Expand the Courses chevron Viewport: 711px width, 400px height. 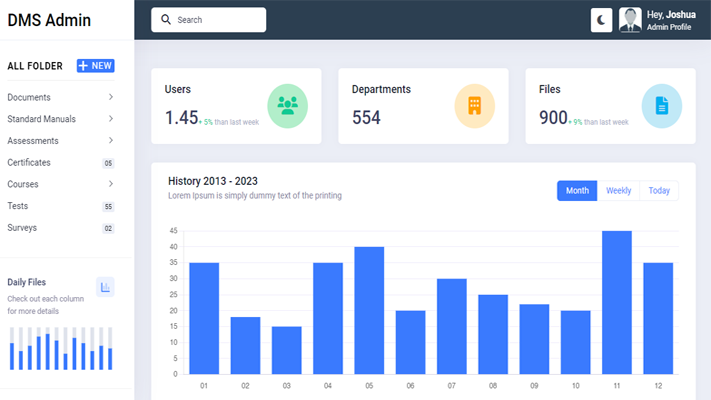coord(111,184)
